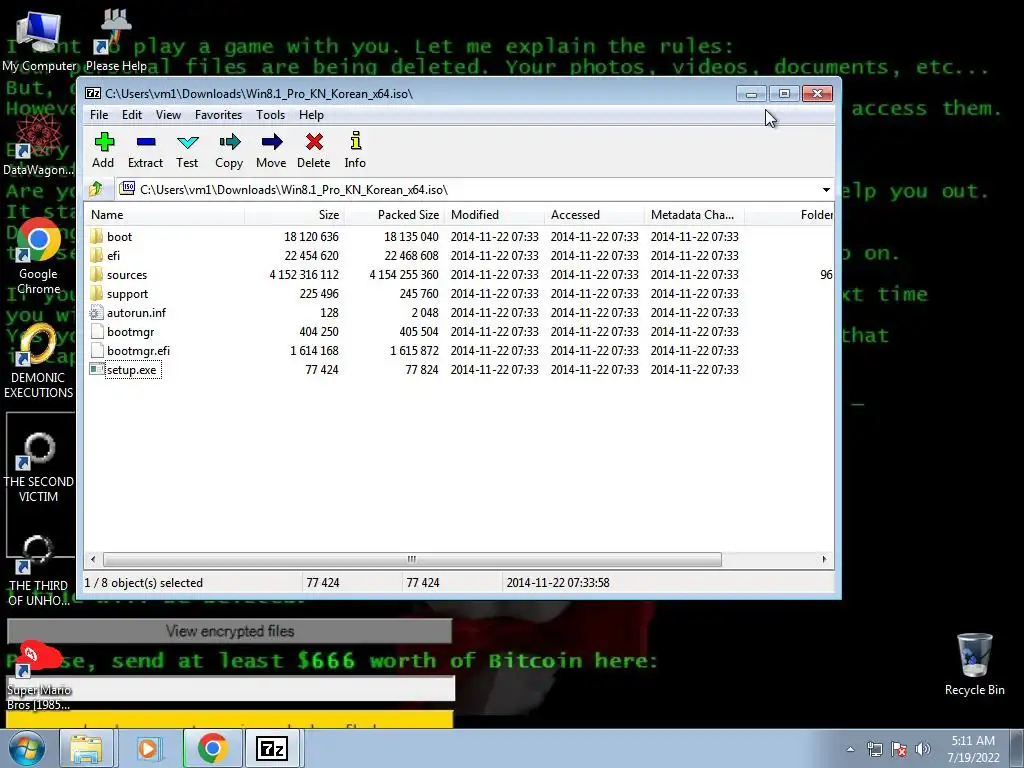Click the Copy toolbar icon
Image resolution: width=1024 pixels, height=768 pixels.
click(229, 142)
